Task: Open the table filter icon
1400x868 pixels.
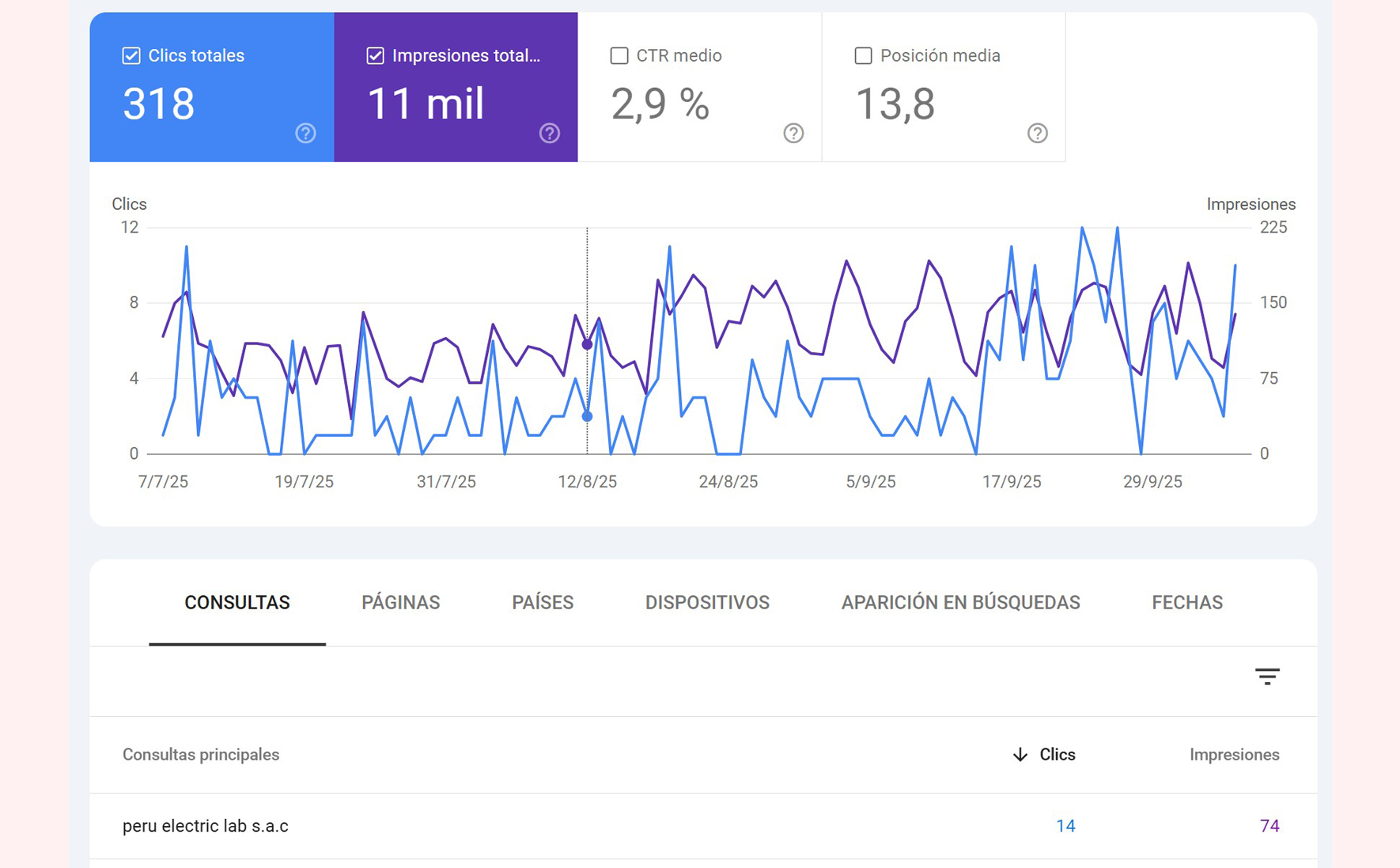Action: pos(1267,677)
